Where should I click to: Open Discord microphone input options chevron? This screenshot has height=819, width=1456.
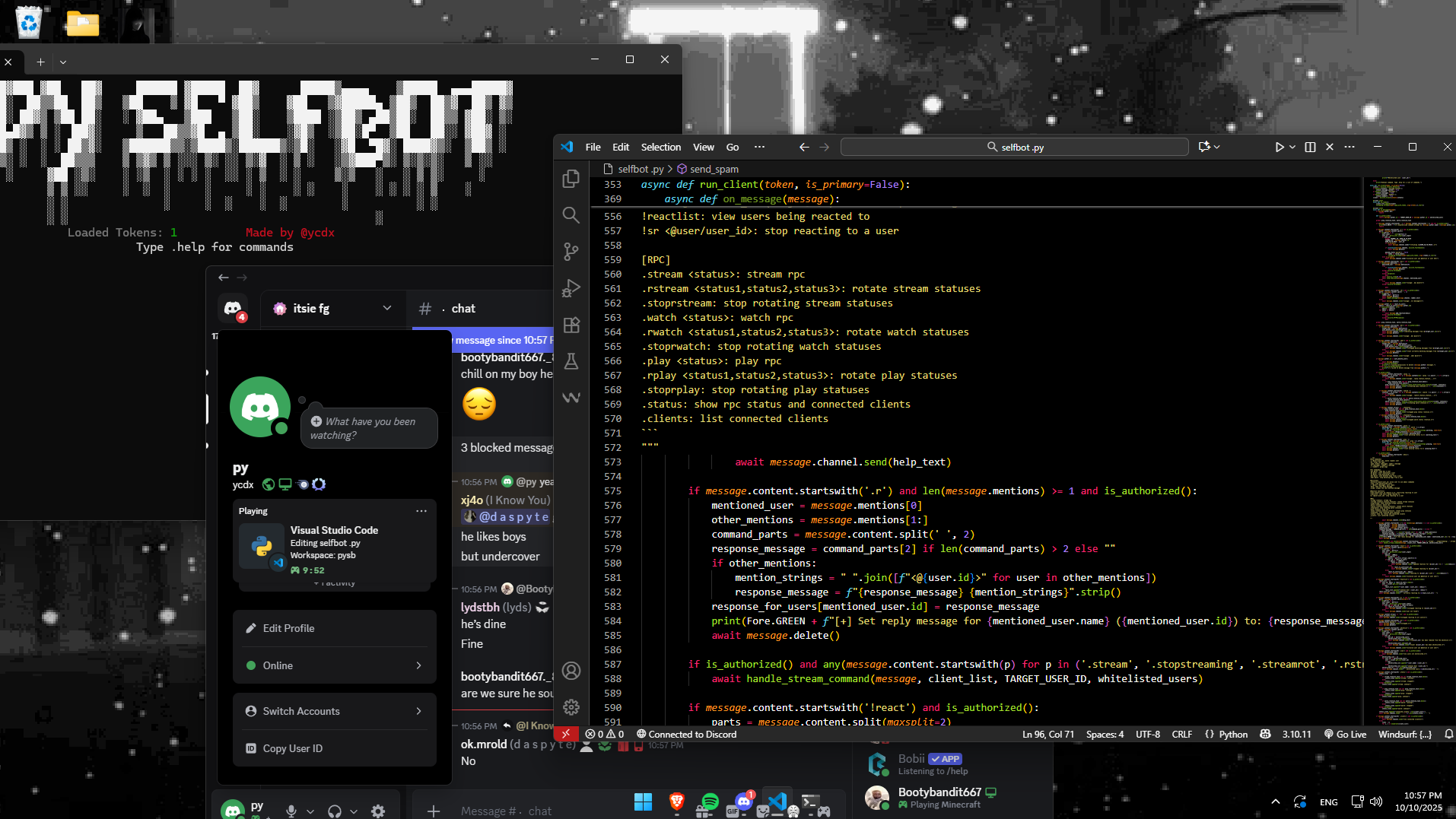tap(310, 811)
